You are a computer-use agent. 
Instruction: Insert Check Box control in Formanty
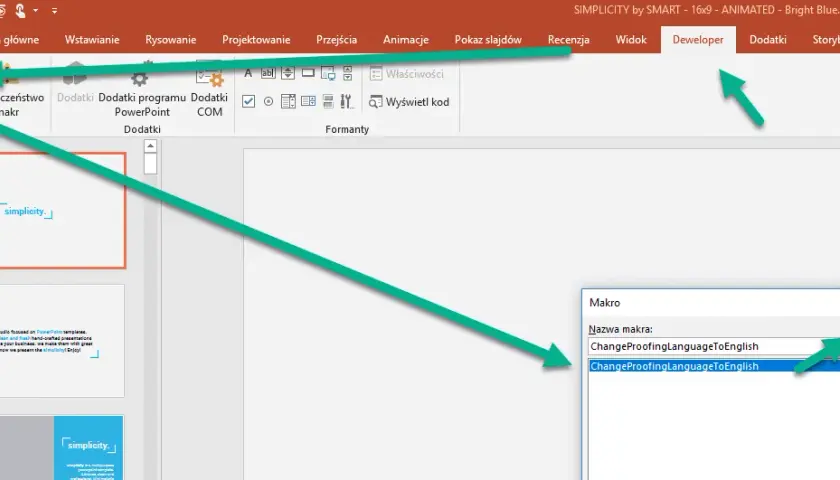click(249, 101)
